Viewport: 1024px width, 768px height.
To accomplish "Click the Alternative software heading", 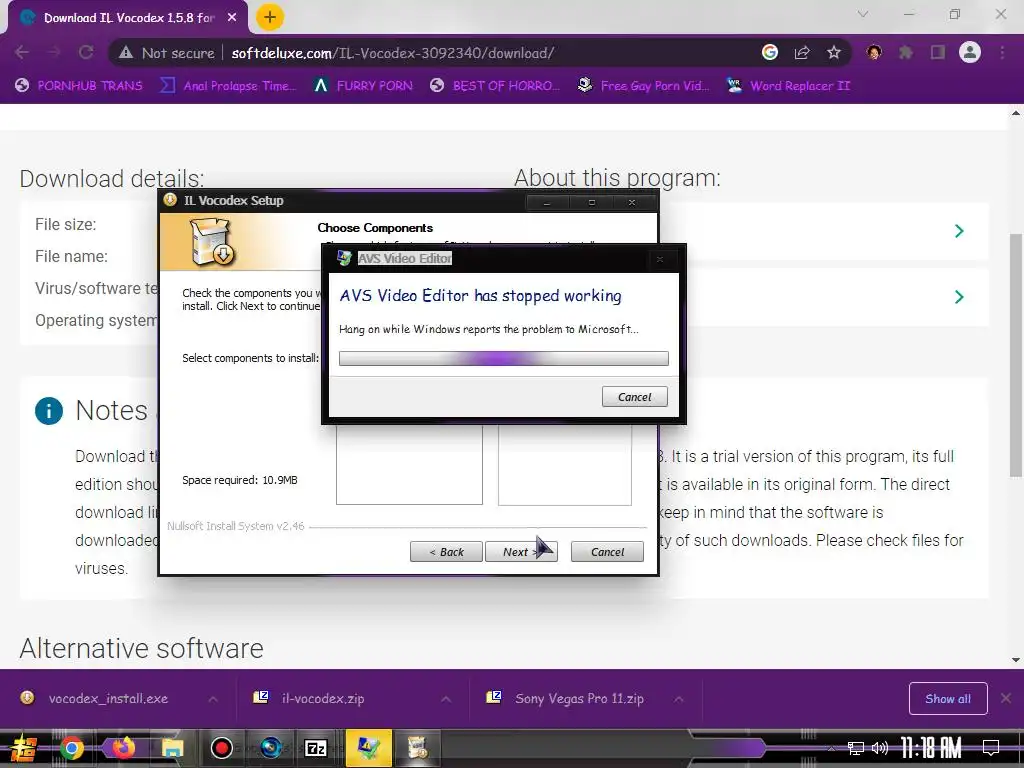I will point(141,648).
